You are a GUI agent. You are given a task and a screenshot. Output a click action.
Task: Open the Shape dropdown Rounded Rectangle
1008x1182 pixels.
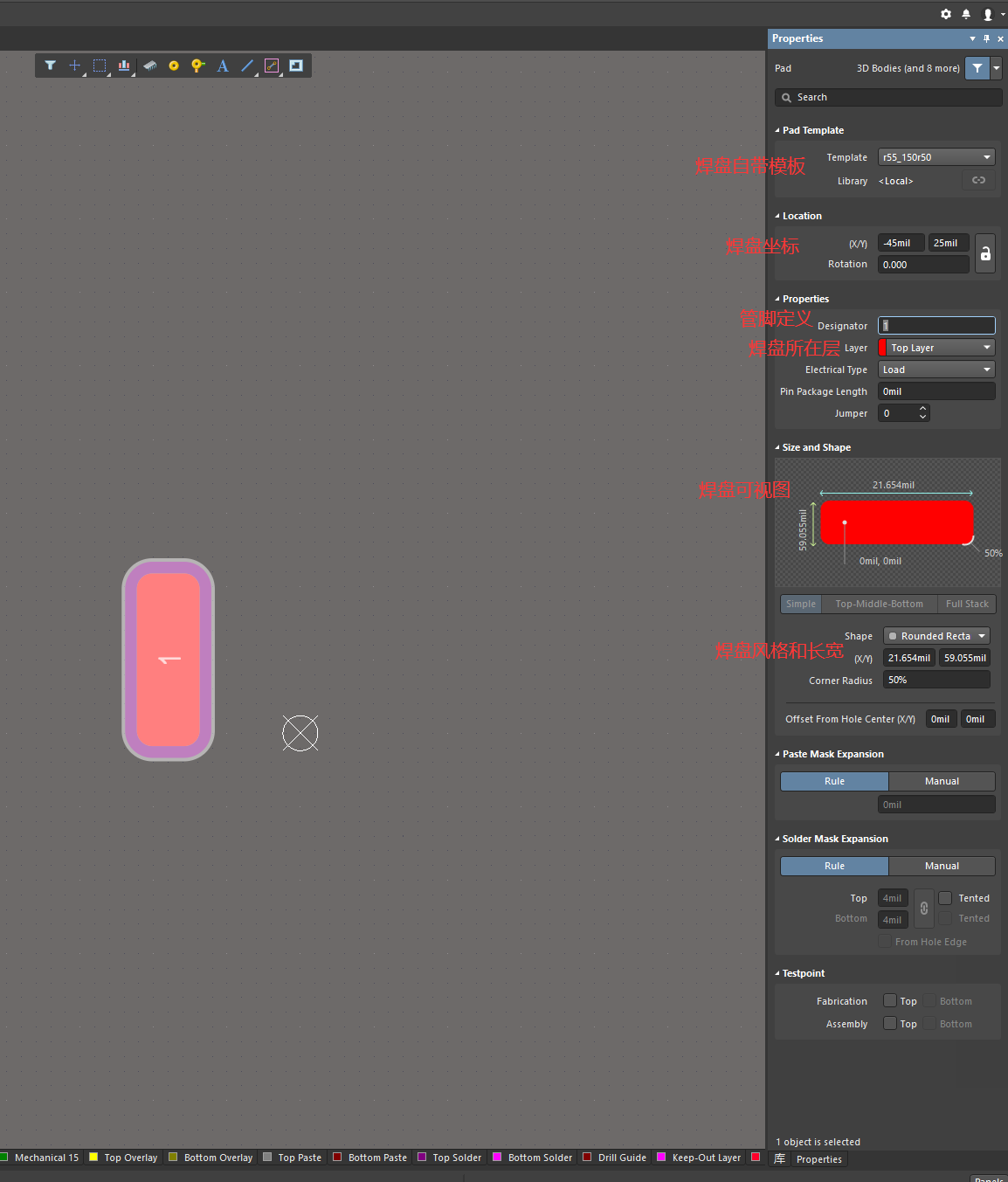tap(936, 636)
